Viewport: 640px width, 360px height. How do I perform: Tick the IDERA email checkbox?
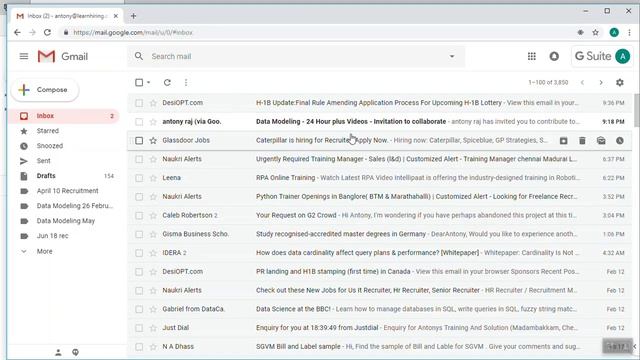coord(139,253)
